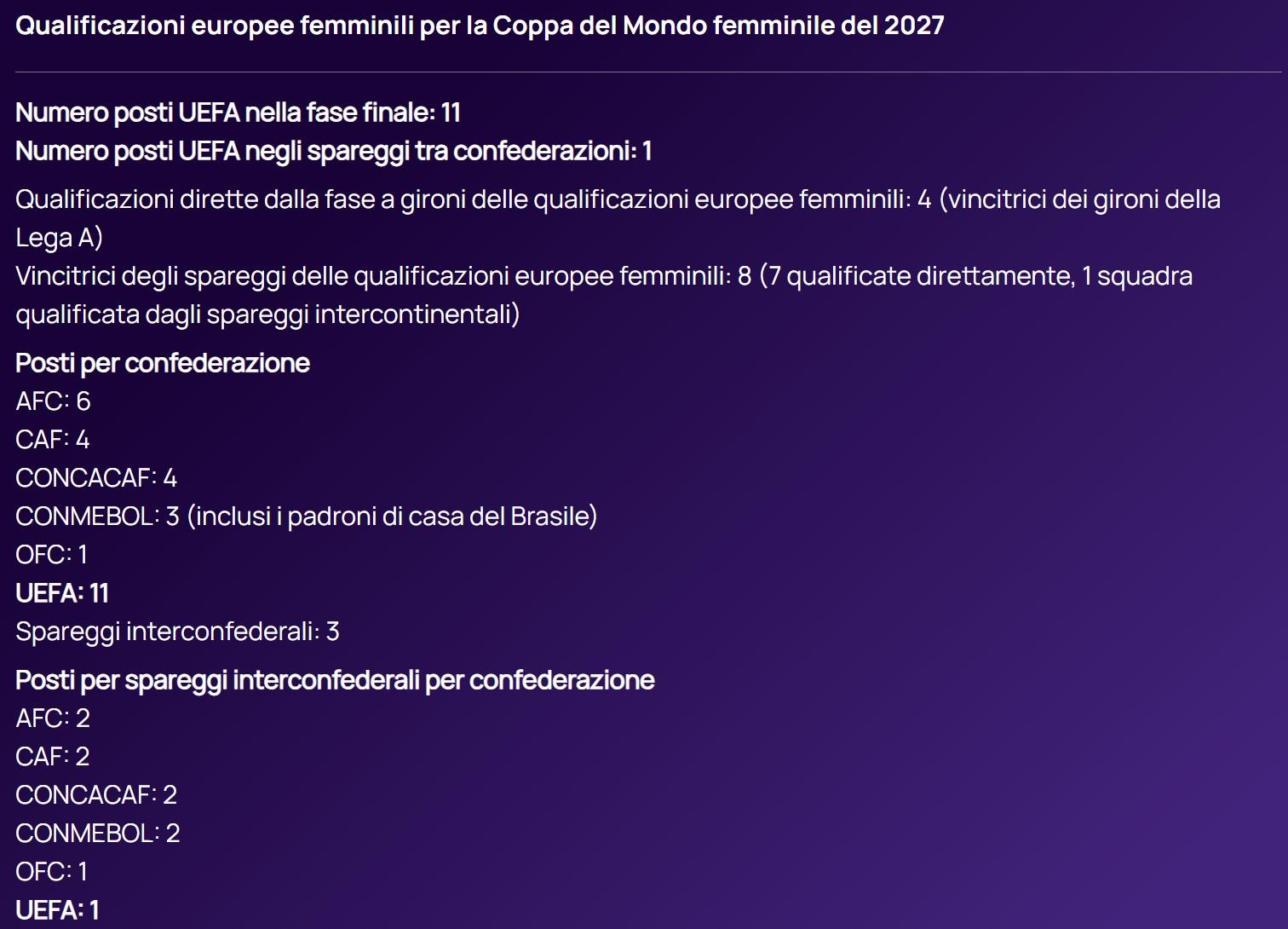The width and height of the screenshot is (1288, 929).
Task: Click the "CAF: 4" line
Action: pos(52,440)
